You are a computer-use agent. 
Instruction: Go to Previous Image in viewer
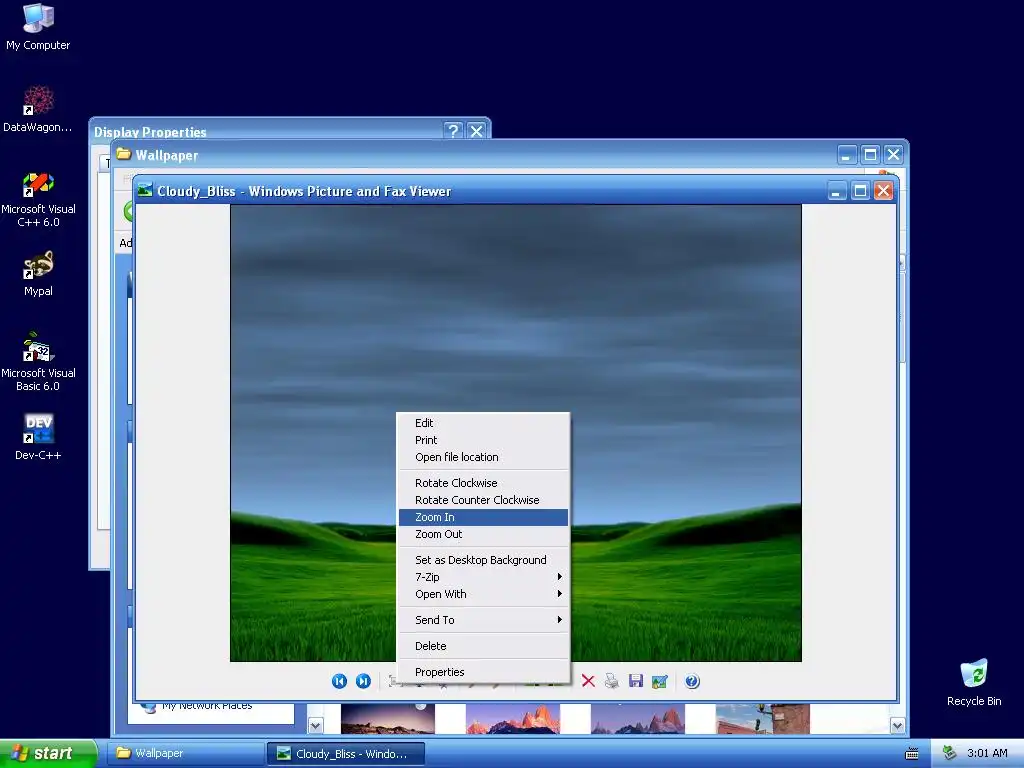pyautogui.click(x=339, y=681)
